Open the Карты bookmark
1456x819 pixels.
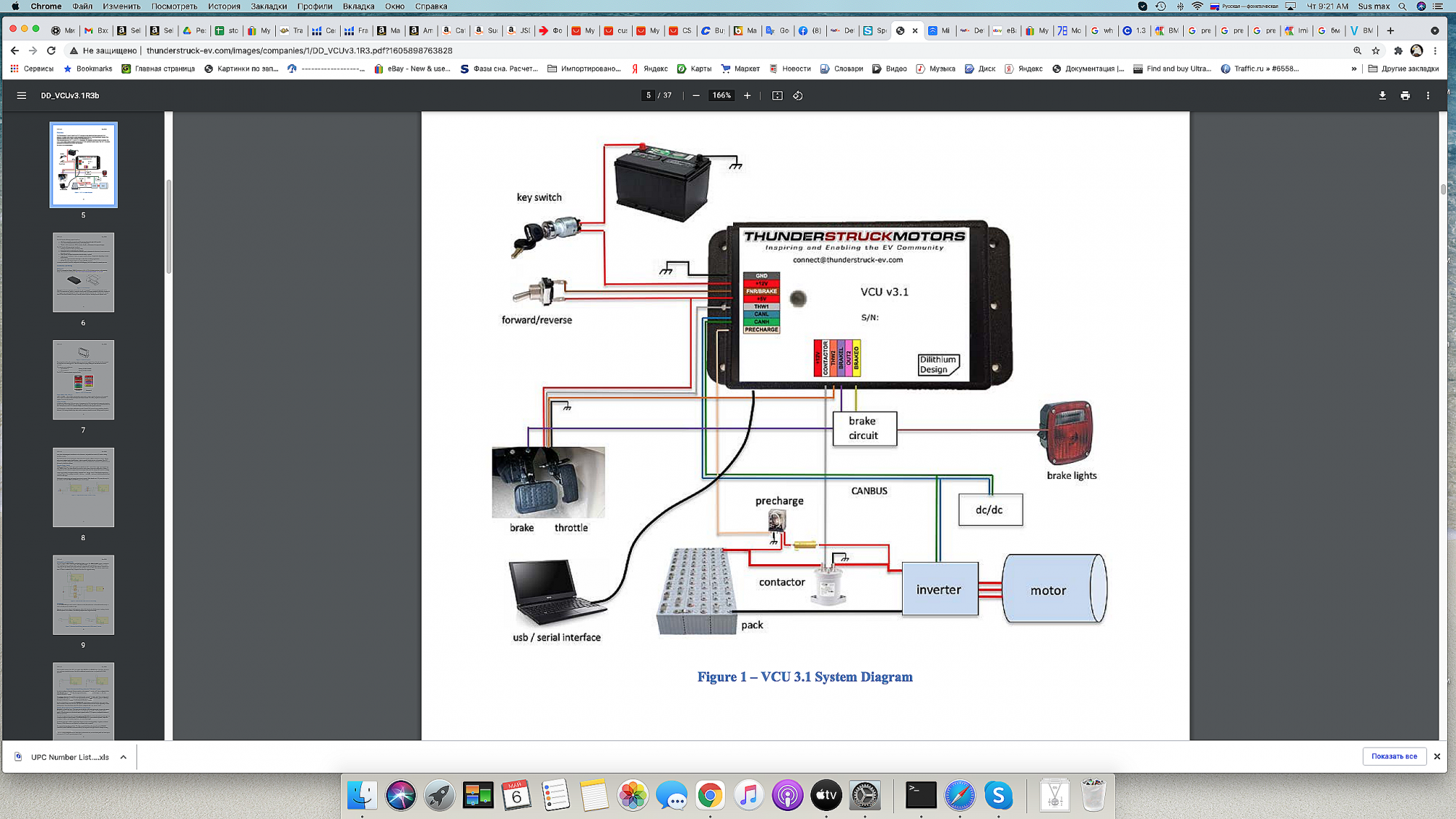click(x=695, y=68)
